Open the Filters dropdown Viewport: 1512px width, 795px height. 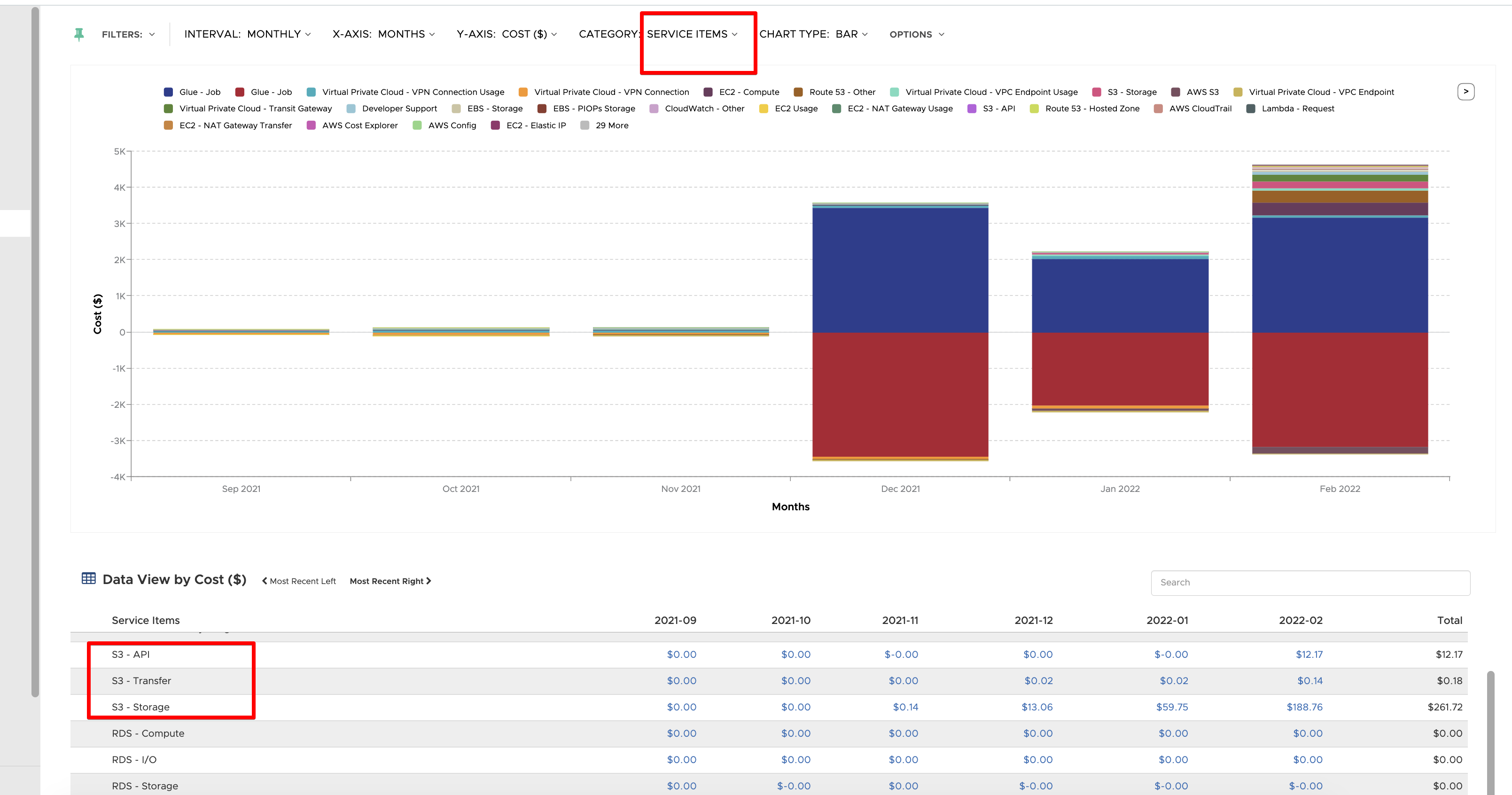tap(128, 35)
